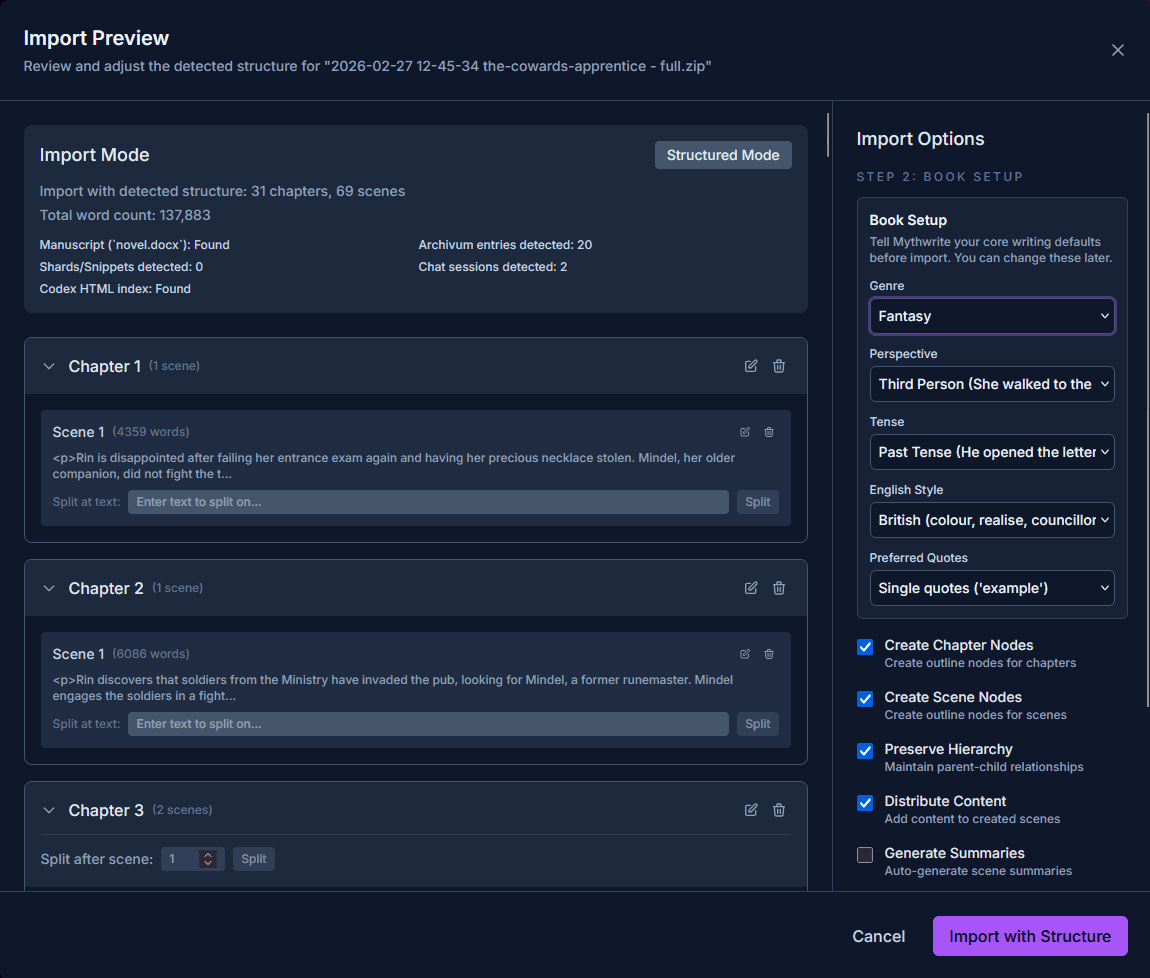Click the Split after scene number stepper
This screenshot has width=1150, height=978.
[208, 858]
